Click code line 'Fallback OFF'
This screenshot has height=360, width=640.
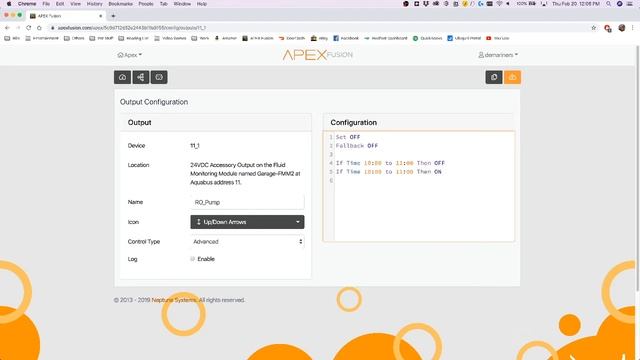coord(357,146)
